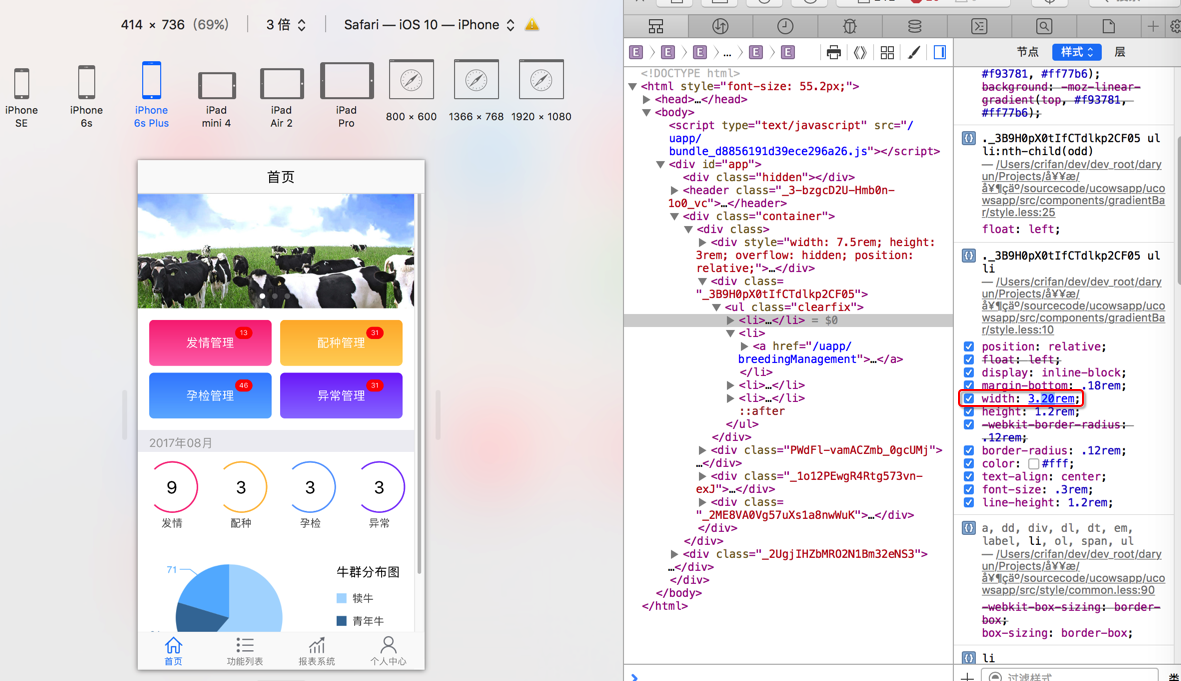Viewport: 1181px width, 681px height.
Task: Open the common.less:90 source link
Action: (1073, 572)
